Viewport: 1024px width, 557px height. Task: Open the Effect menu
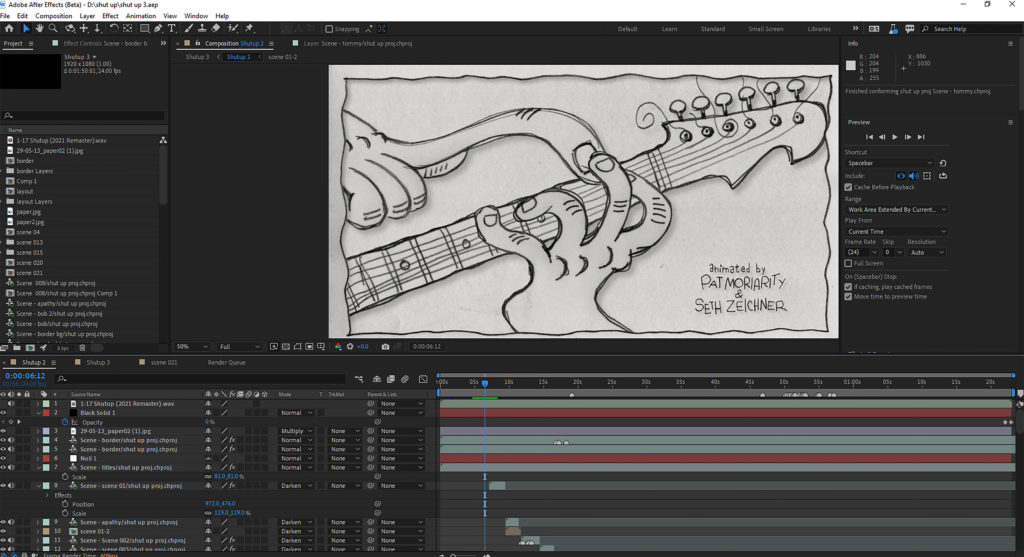(x=110, y=16)
